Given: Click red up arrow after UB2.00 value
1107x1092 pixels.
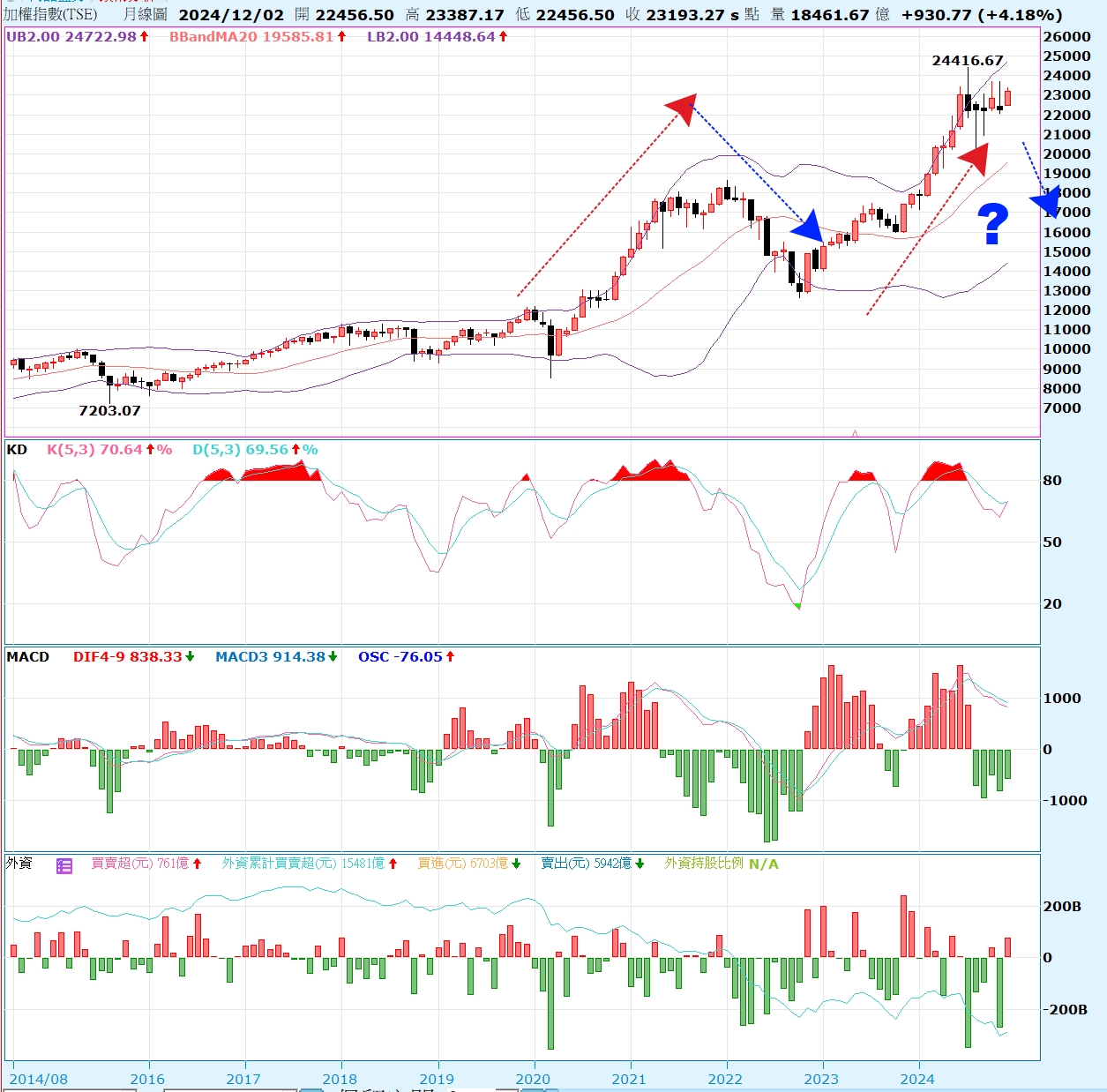Looking at the screenshot, I should (x=145, y=37).
